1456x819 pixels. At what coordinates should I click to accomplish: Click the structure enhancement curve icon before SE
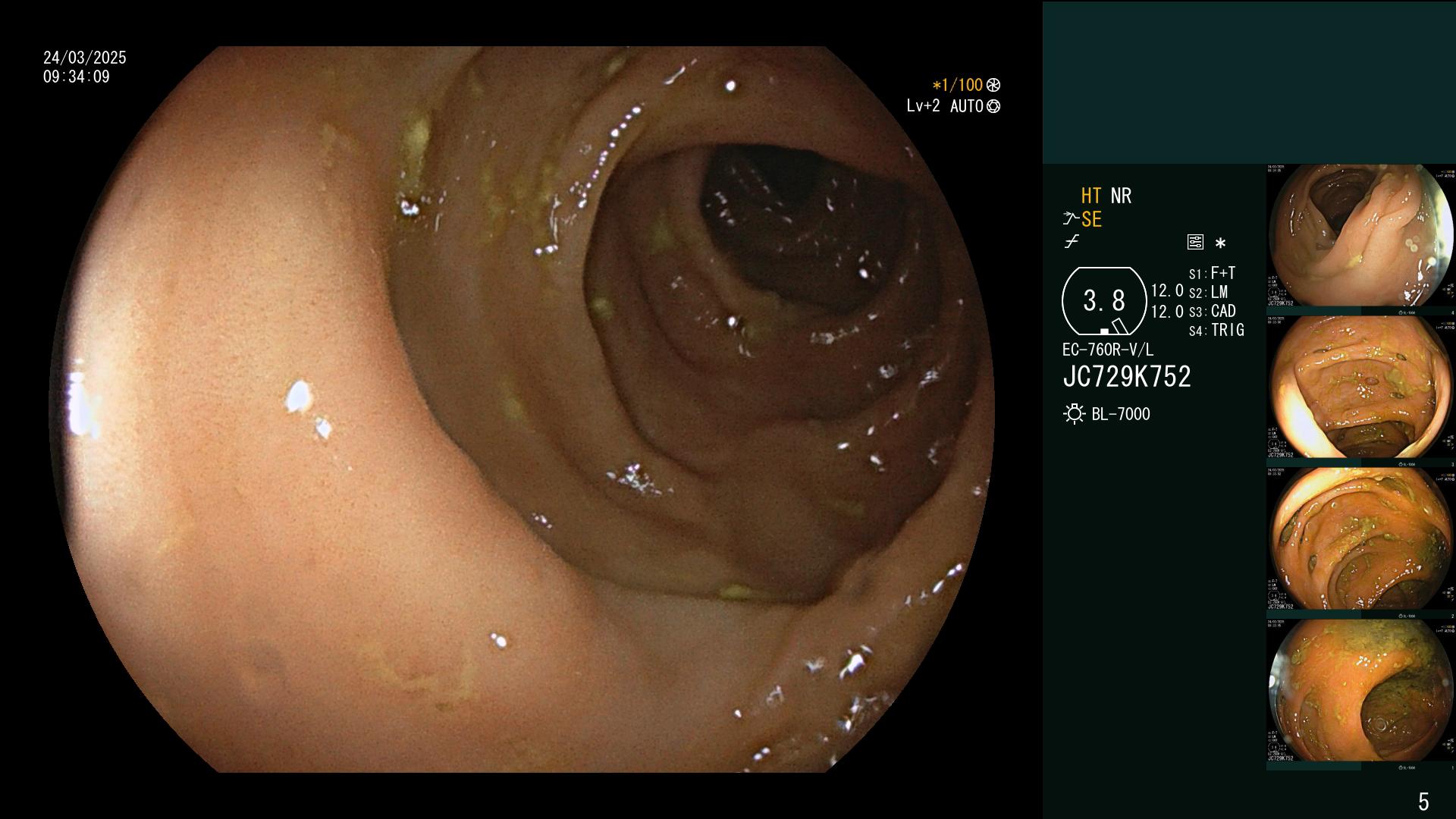tap(1071, 219)
